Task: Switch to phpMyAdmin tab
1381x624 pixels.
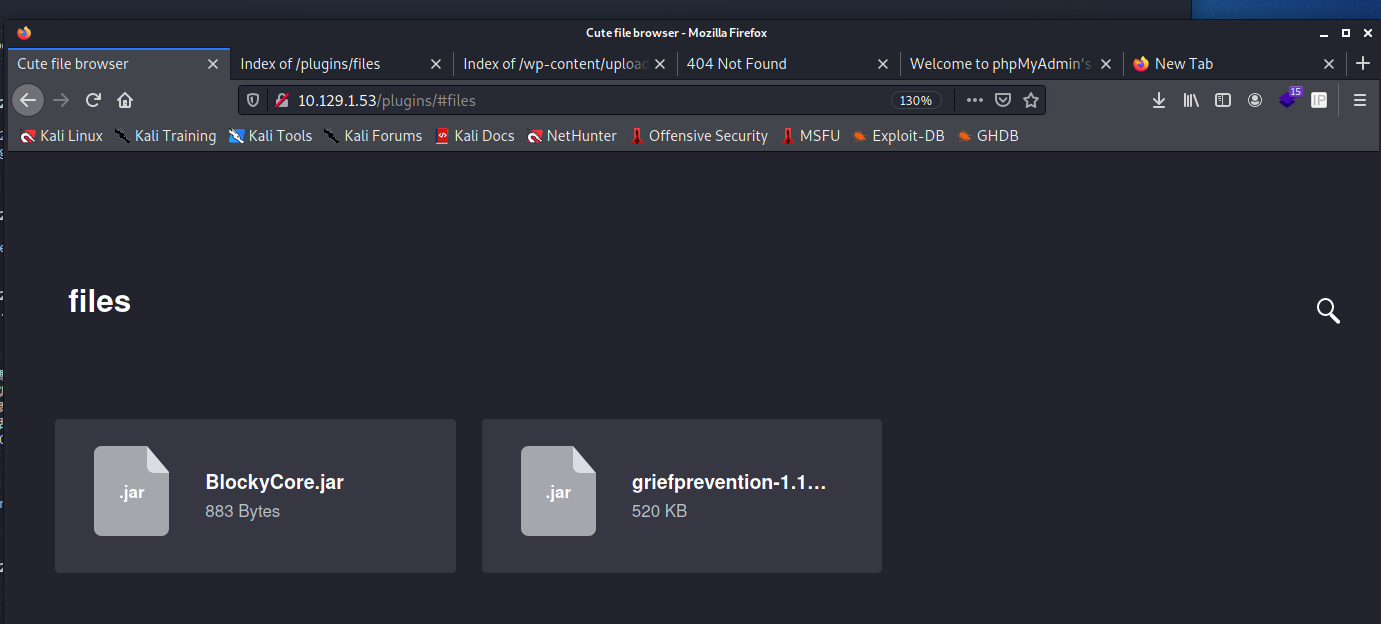Action: click(1000, 64)
